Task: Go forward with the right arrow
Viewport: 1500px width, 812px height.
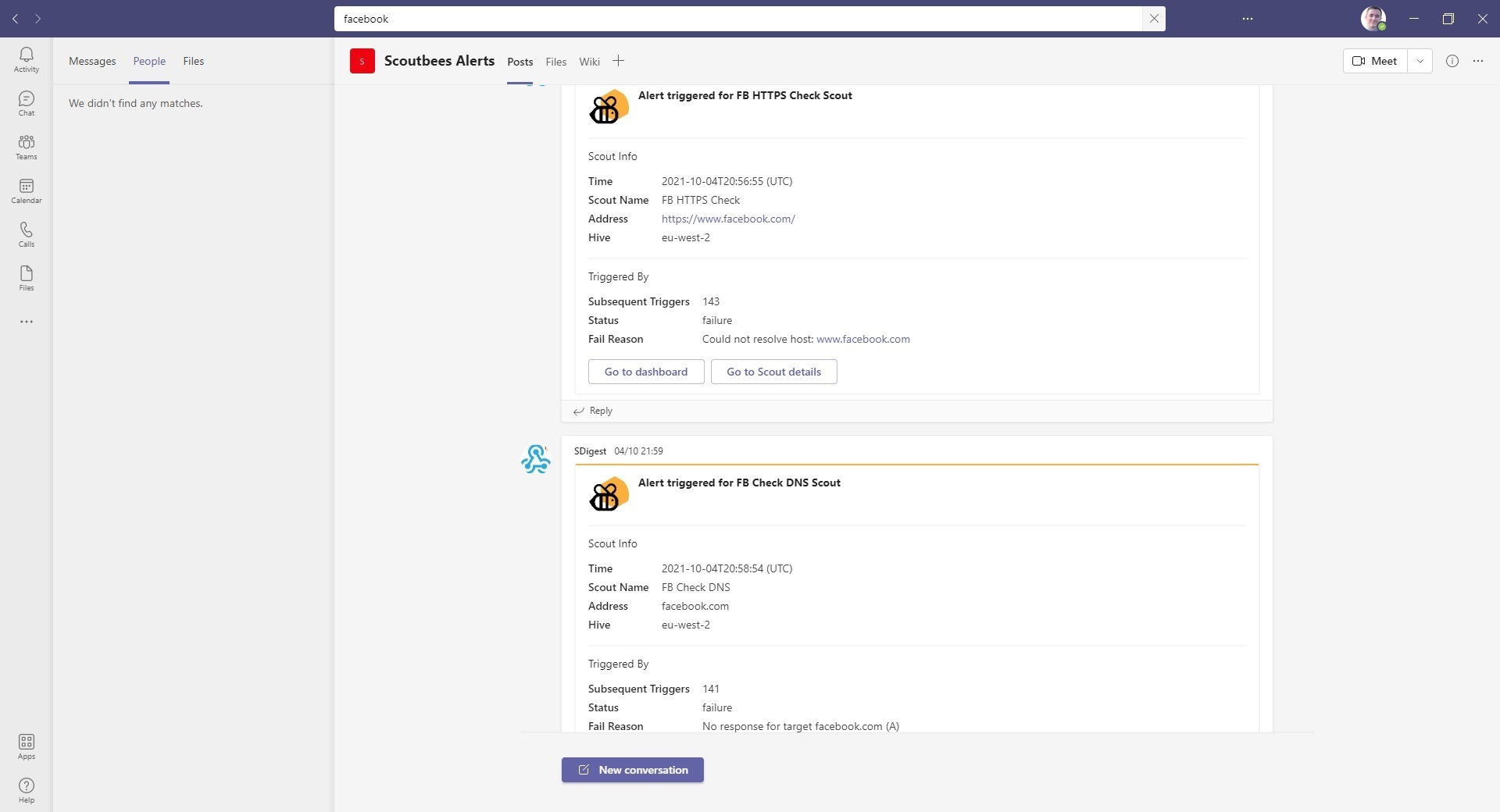Action: [x=37, y=19]
